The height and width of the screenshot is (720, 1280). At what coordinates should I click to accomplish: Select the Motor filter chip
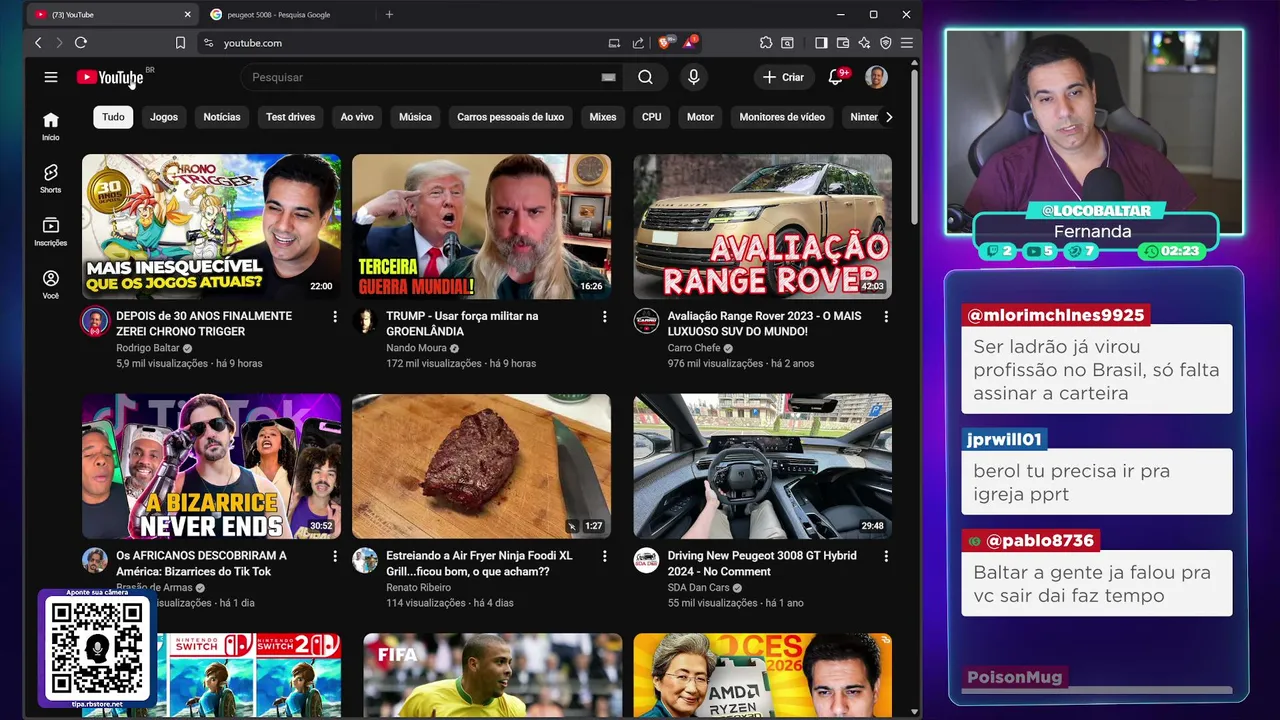[700, 117]
